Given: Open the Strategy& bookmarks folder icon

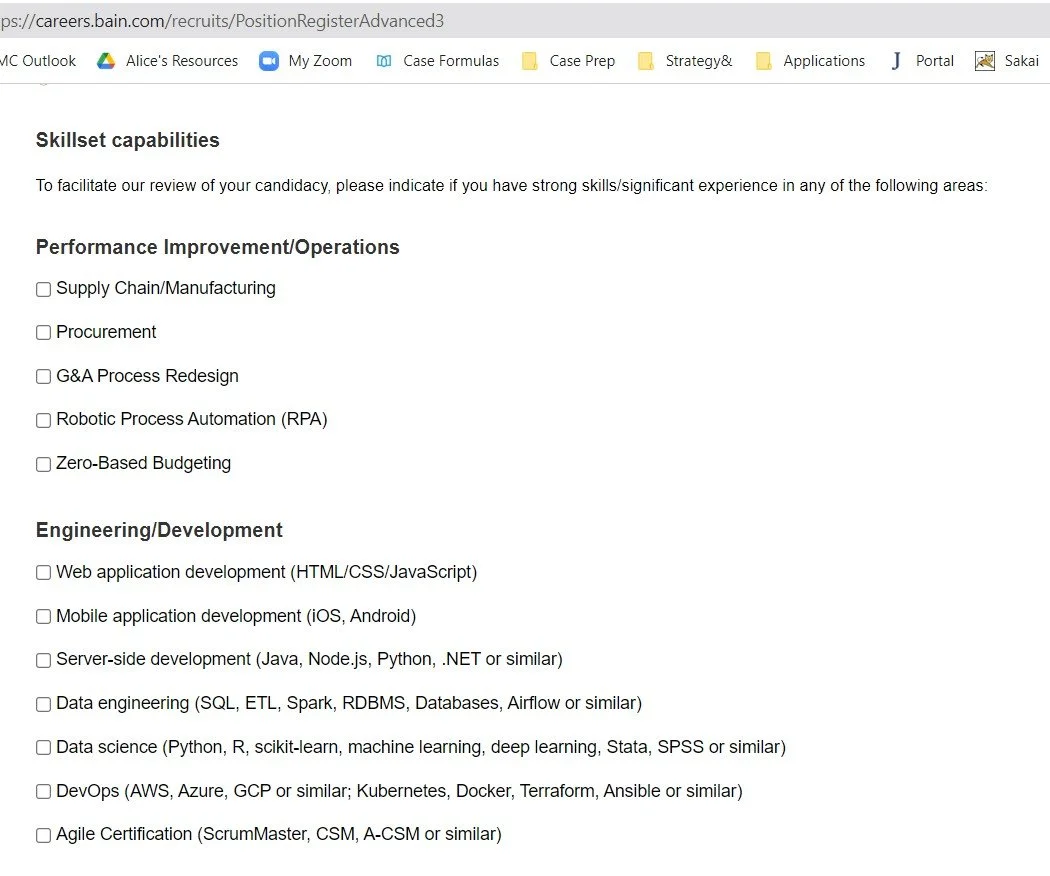Looking at the screenshot, I should tap(646, 61).
